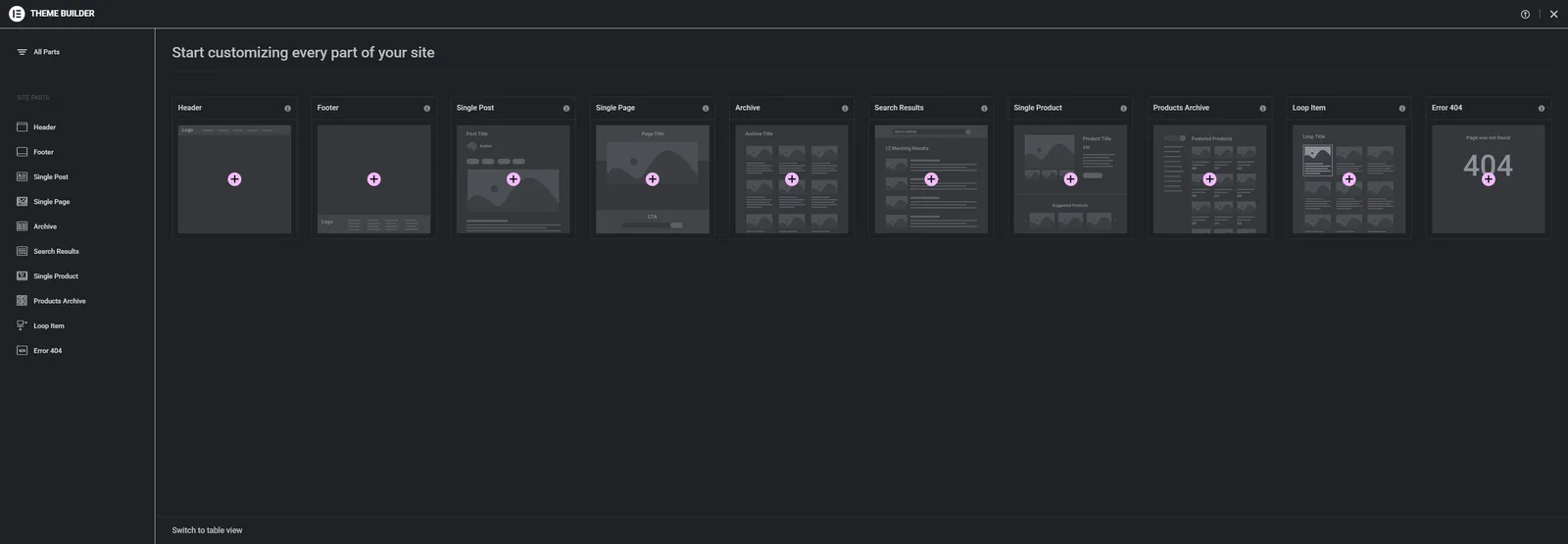
Task: Click 'Start customizing every part of your site' heading
Action: [x=303, y=53]
